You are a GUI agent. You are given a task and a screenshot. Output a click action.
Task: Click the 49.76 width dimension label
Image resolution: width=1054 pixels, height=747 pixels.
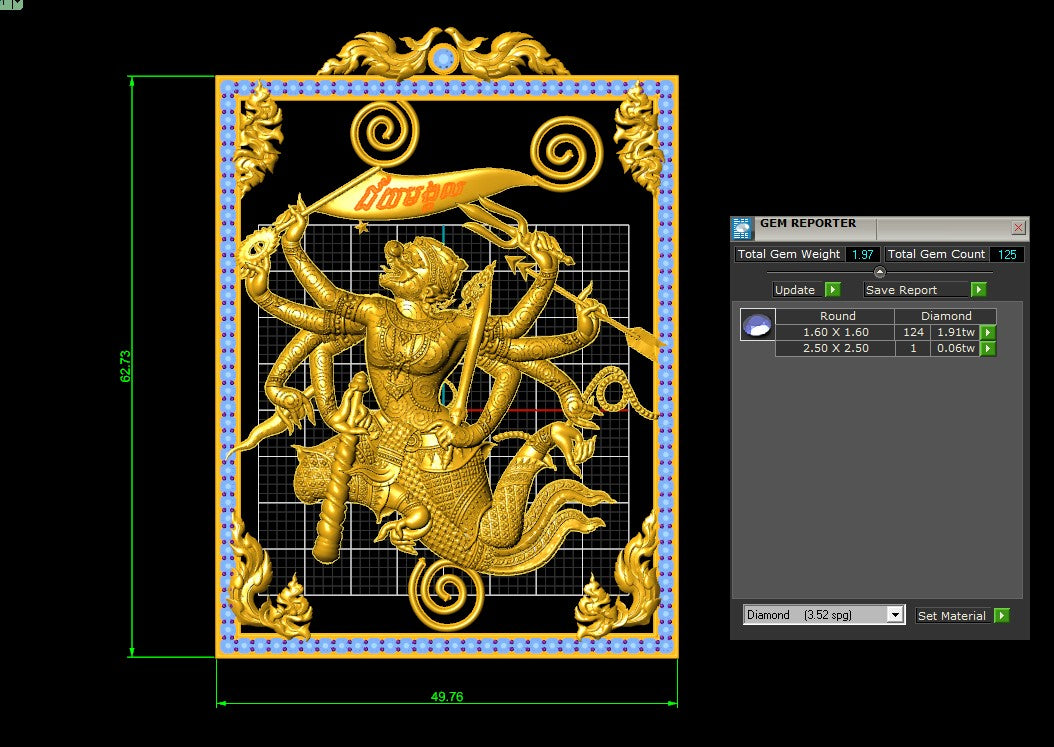[447, 697]
